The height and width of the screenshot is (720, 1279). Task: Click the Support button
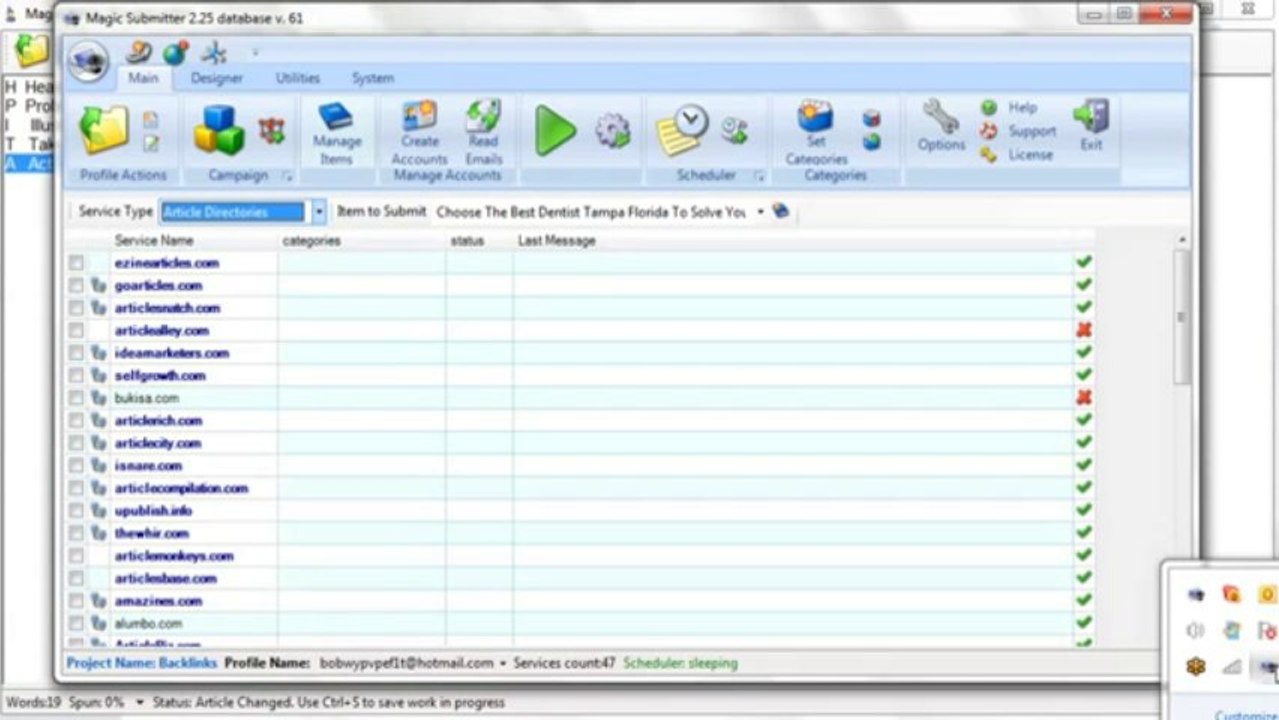tap(1018, 131)
